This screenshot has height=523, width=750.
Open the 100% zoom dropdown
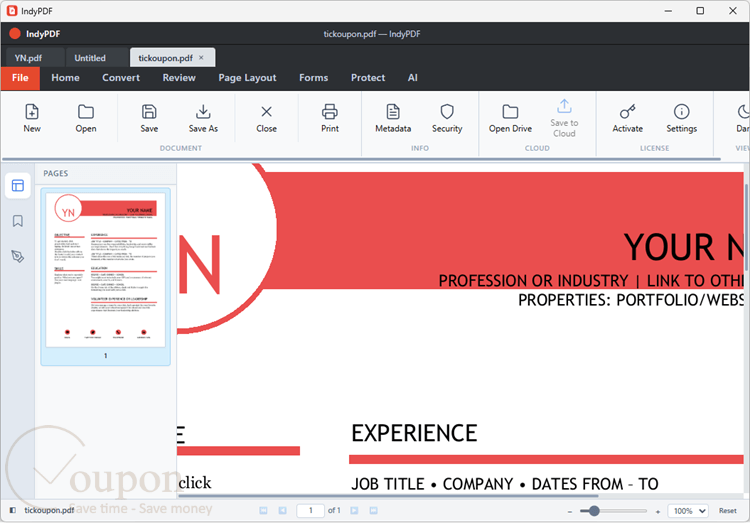688,511
